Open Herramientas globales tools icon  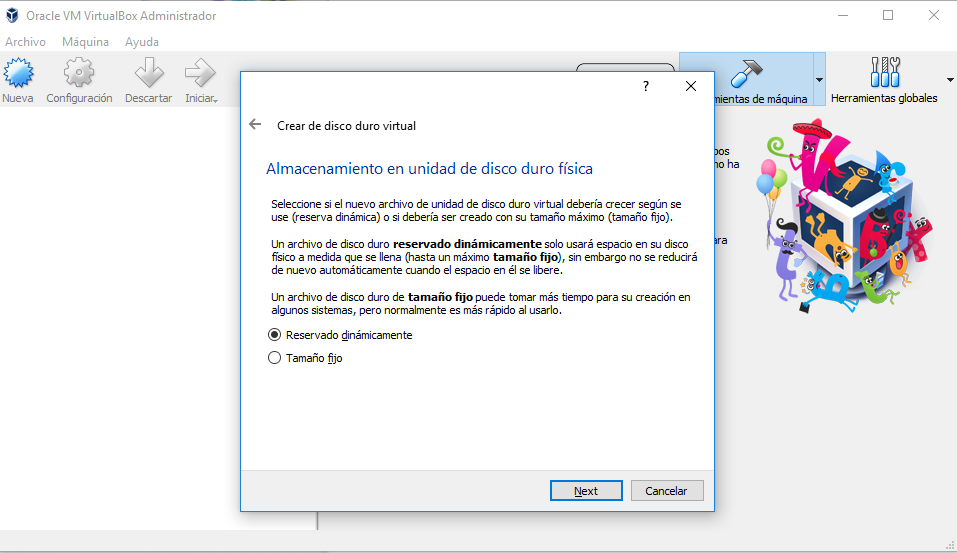[884, 73]
